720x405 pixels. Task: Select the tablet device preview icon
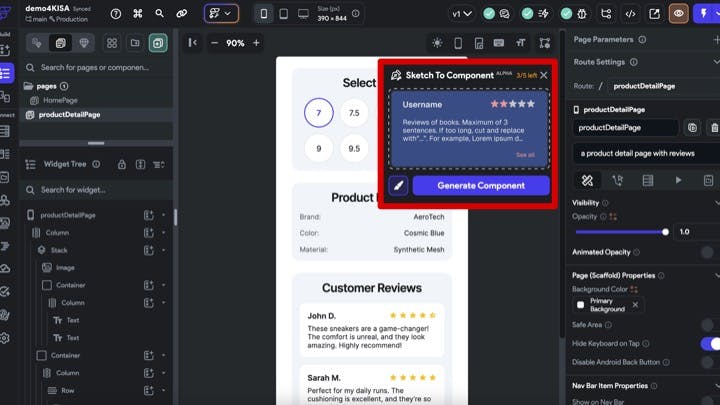pyautogui.click(x=284, y=14)
